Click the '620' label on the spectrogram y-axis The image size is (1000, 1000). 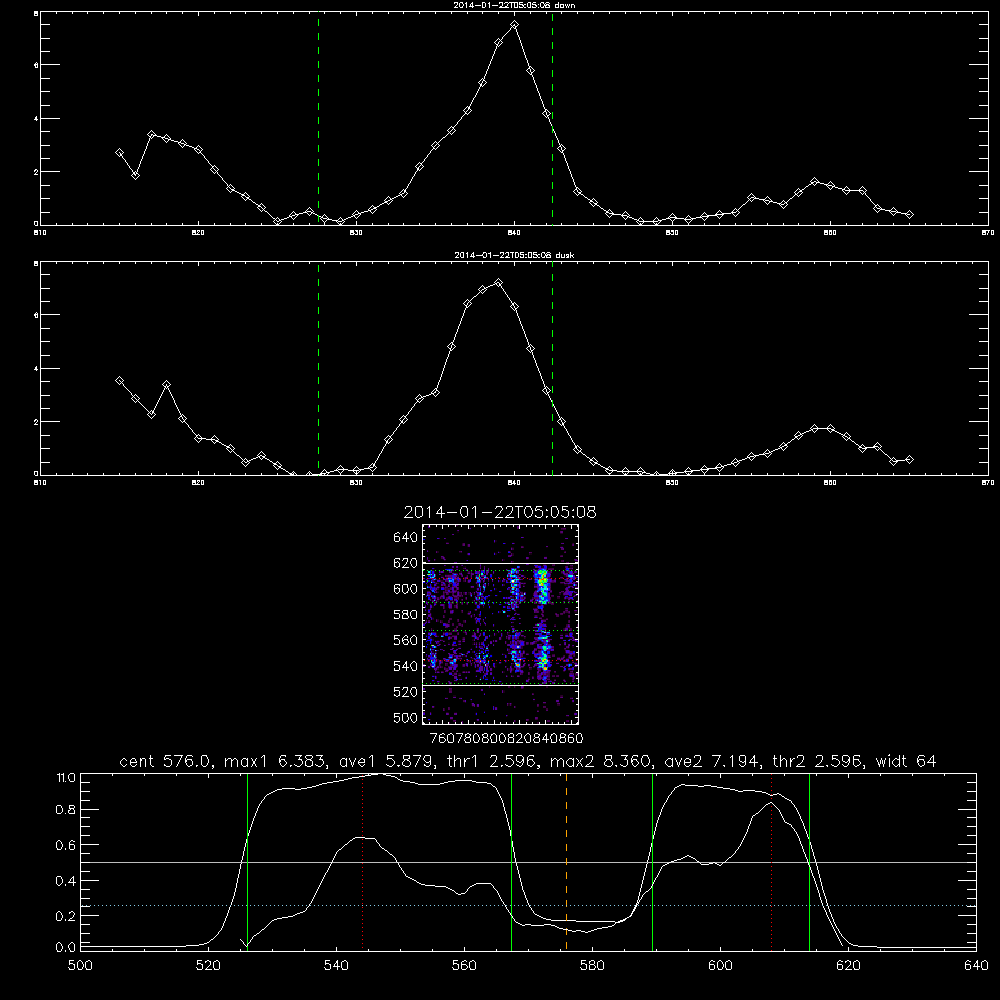(406, 563)
